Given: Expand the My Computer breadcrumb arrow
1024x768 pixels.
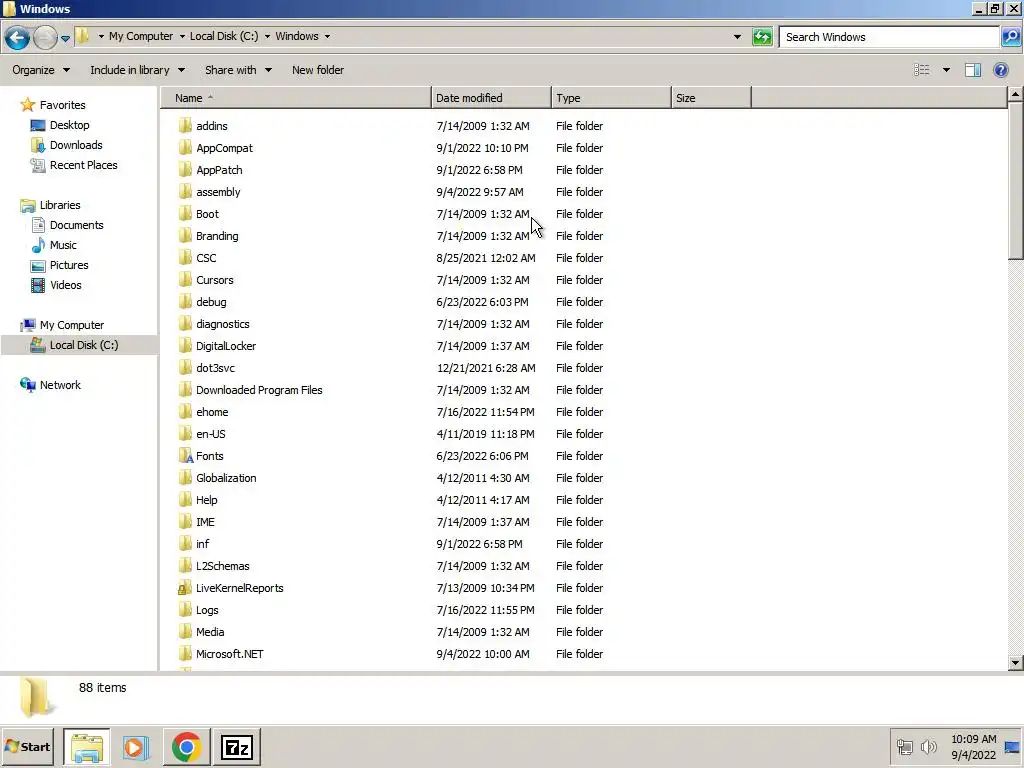Looking at the screenshot, I should point(182,37).
